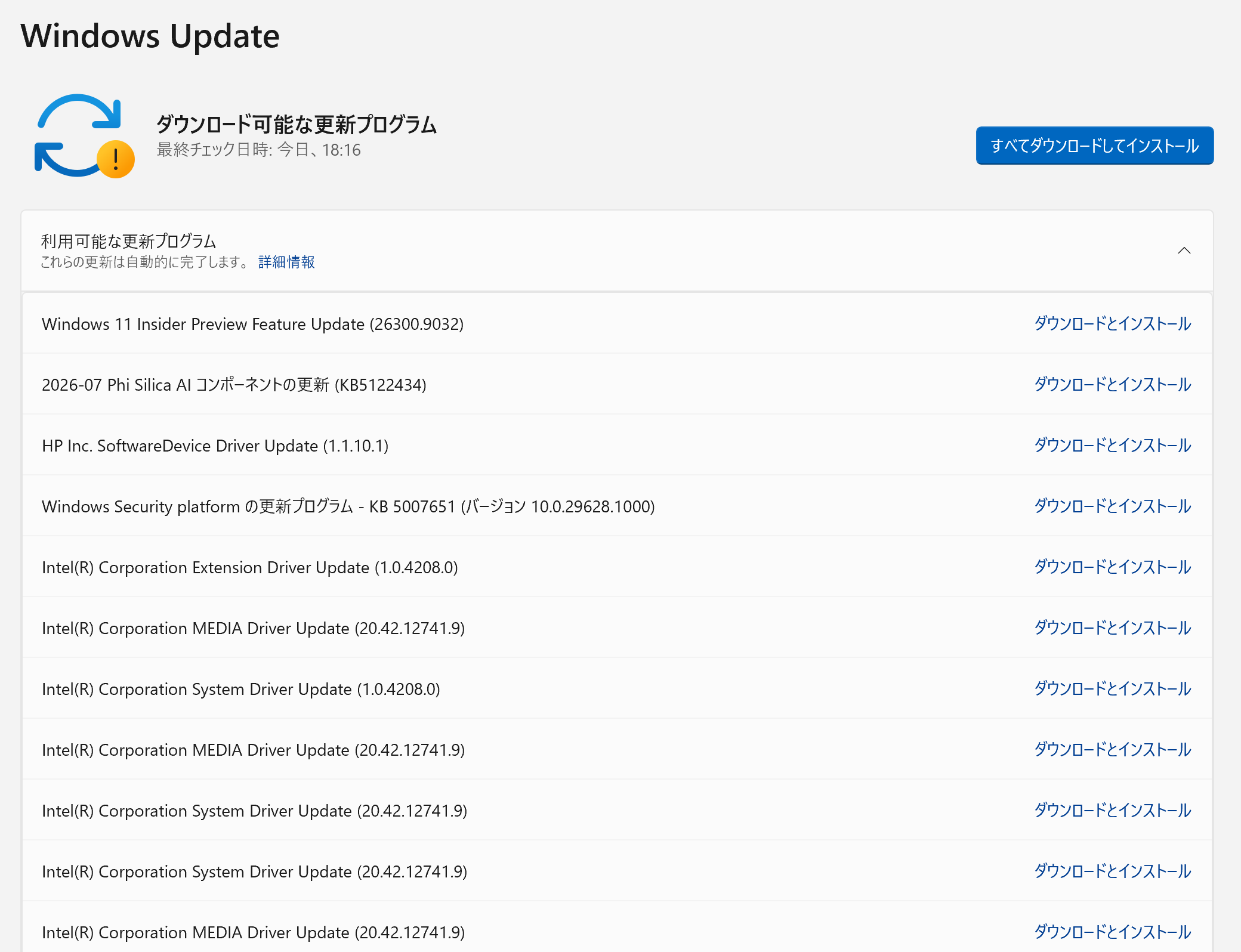The height and width of the screenshot is (952, 1241).
Task: Open the 詳細情報 link
Action: click(x=286, y=262)
